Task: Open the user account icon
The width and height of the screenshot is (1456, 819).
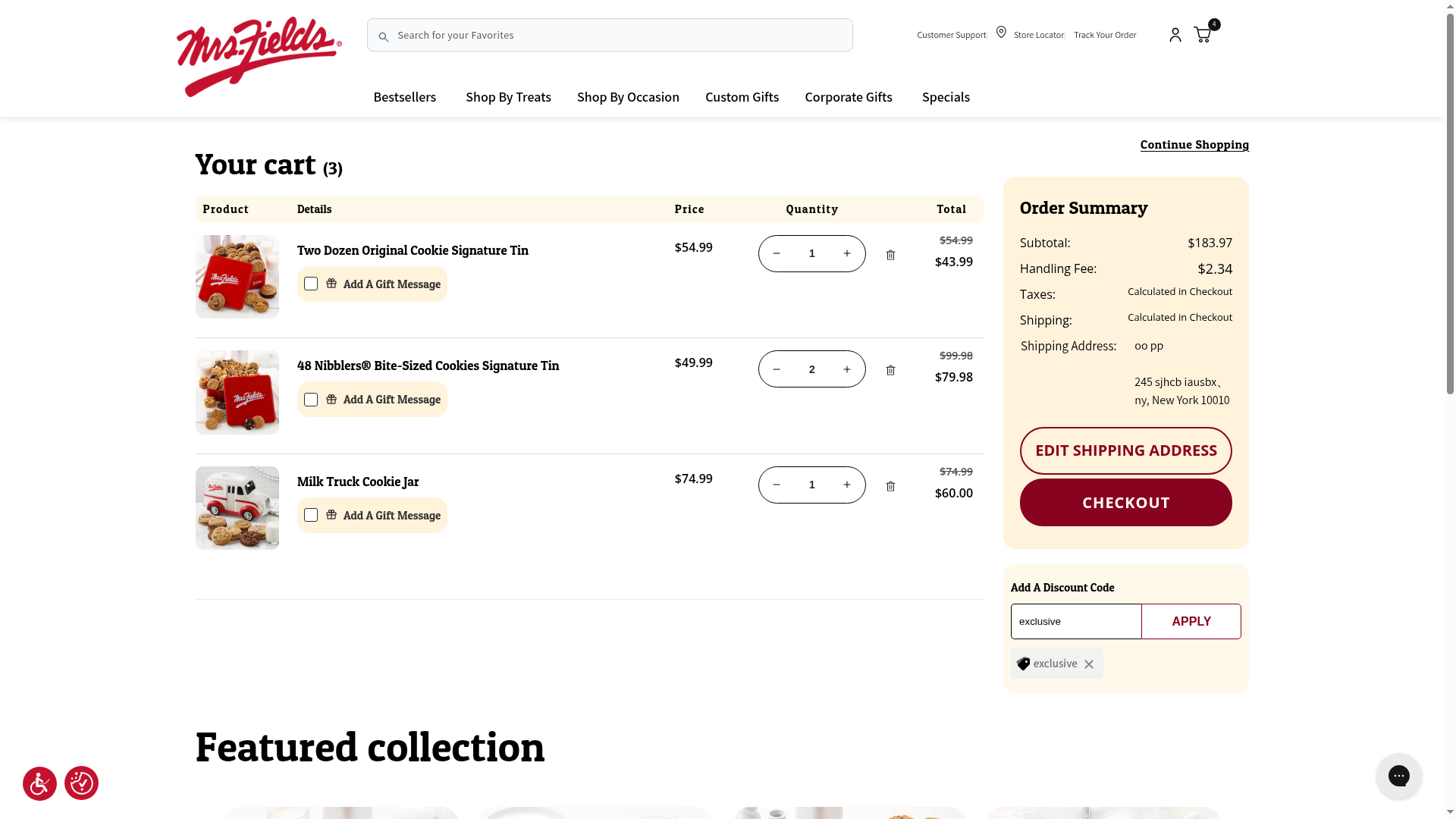Action: (1175, 35)
